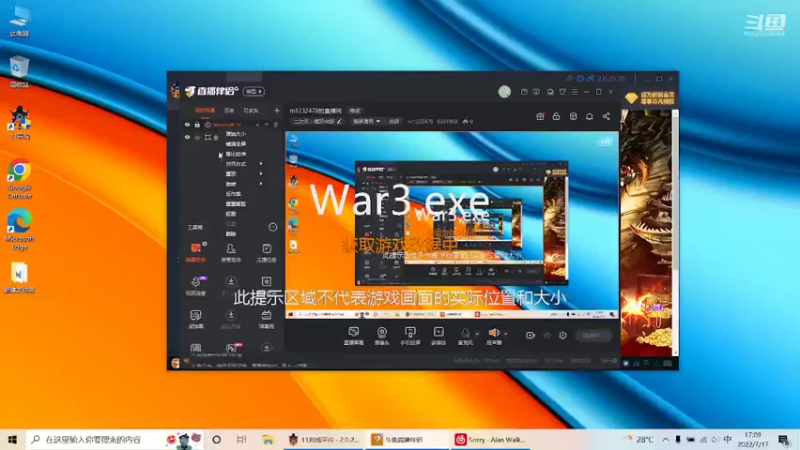The height and width of the screenshot is (450, 800).
Task: Click the start broadcast button
Action: (x=593, y=335)
